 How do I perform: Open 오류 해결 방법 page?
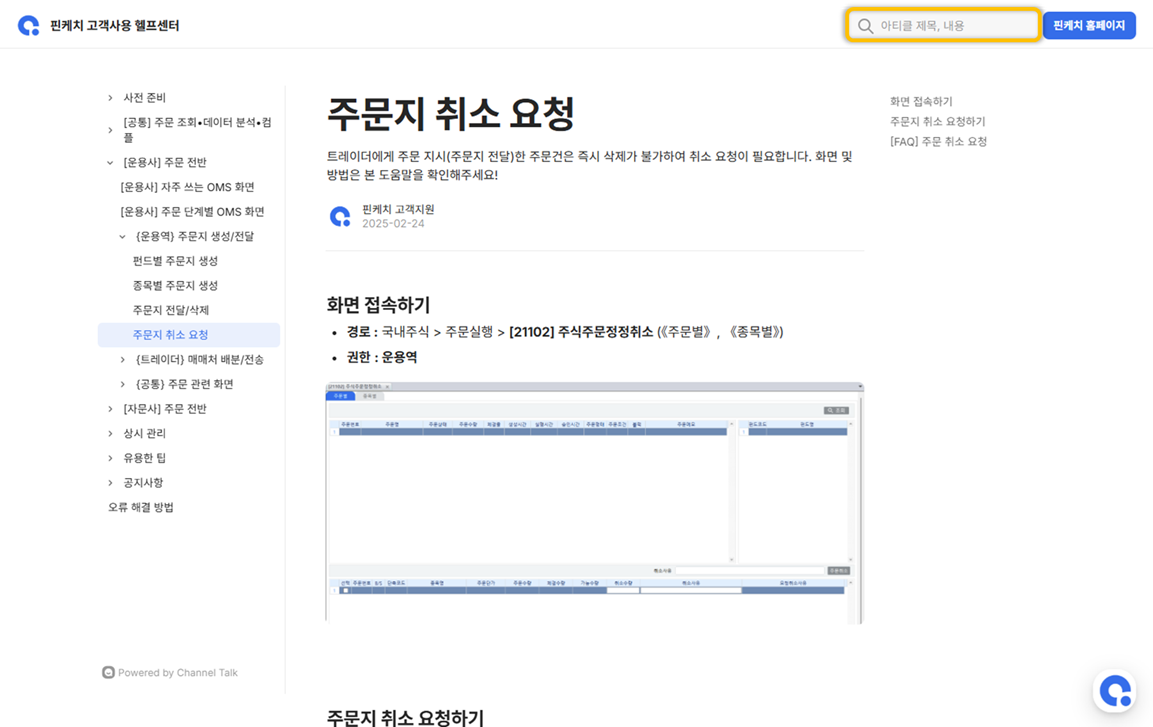[141, 508]
